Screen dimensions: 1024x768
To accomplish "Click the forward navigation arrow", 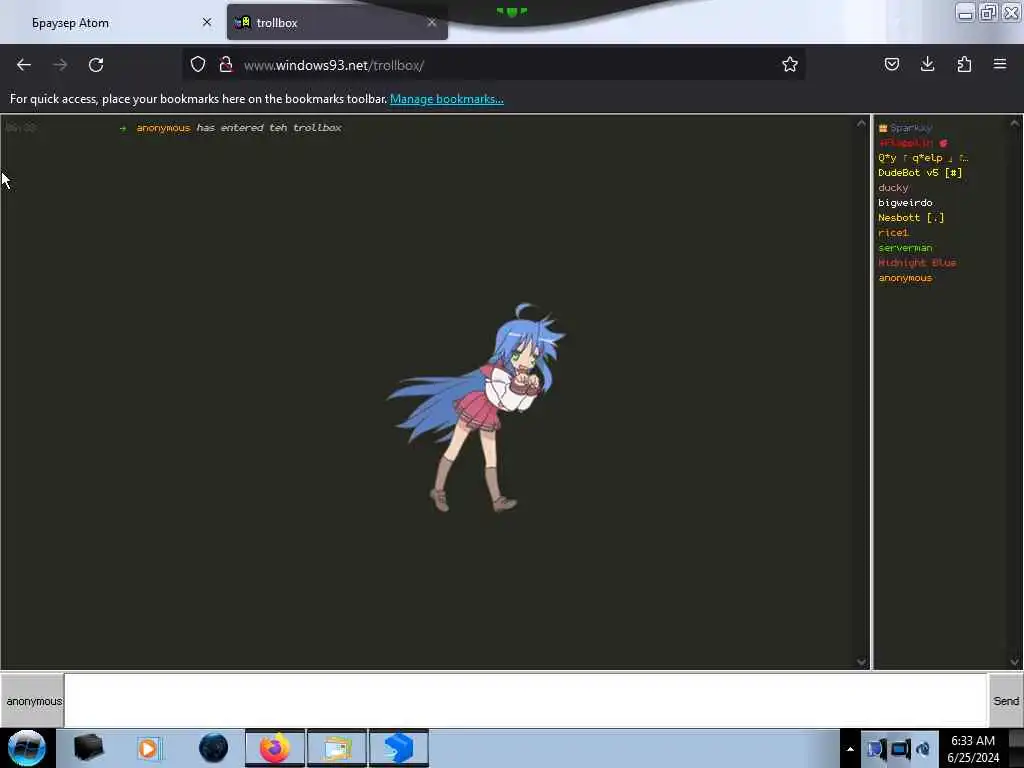I will tap(59, 65).
